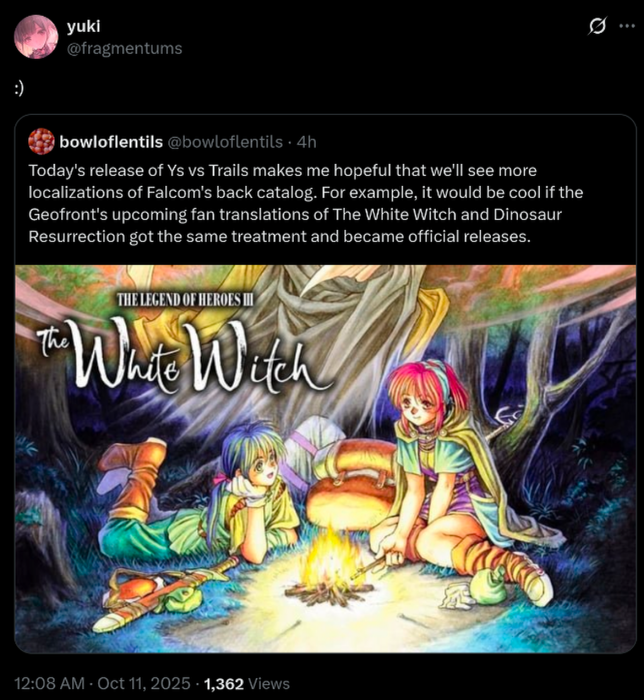View the 1,362 Views analytics
644x700 pixels.
(247, 683)
